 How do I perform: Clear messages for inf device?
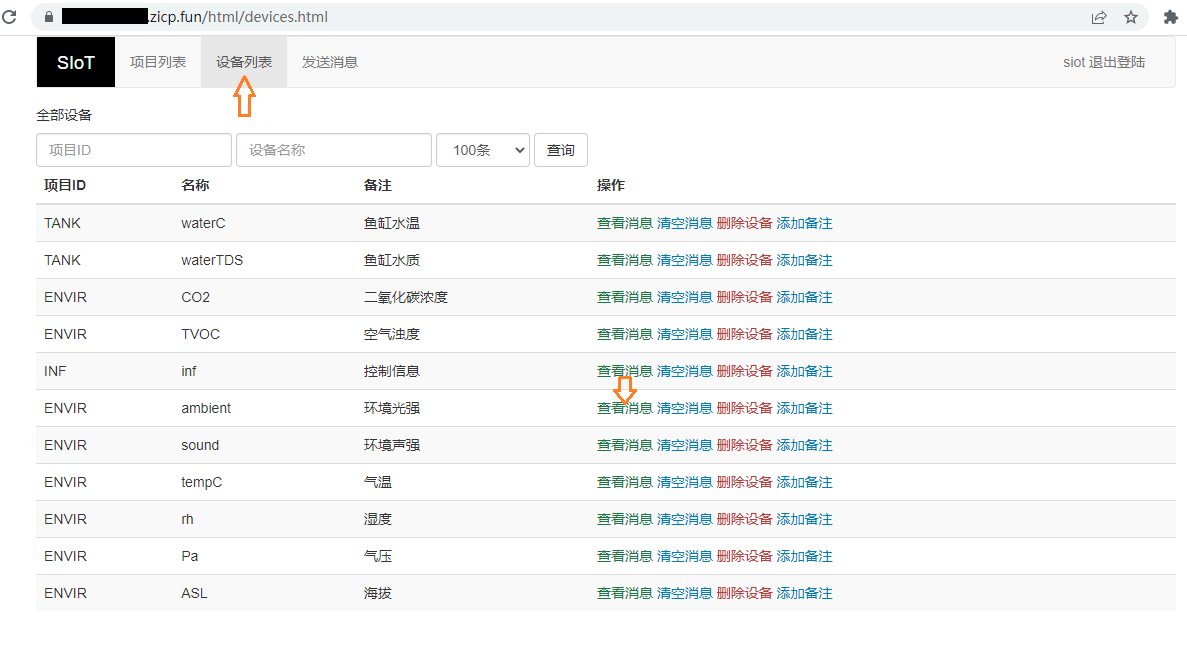coord(684,371)
